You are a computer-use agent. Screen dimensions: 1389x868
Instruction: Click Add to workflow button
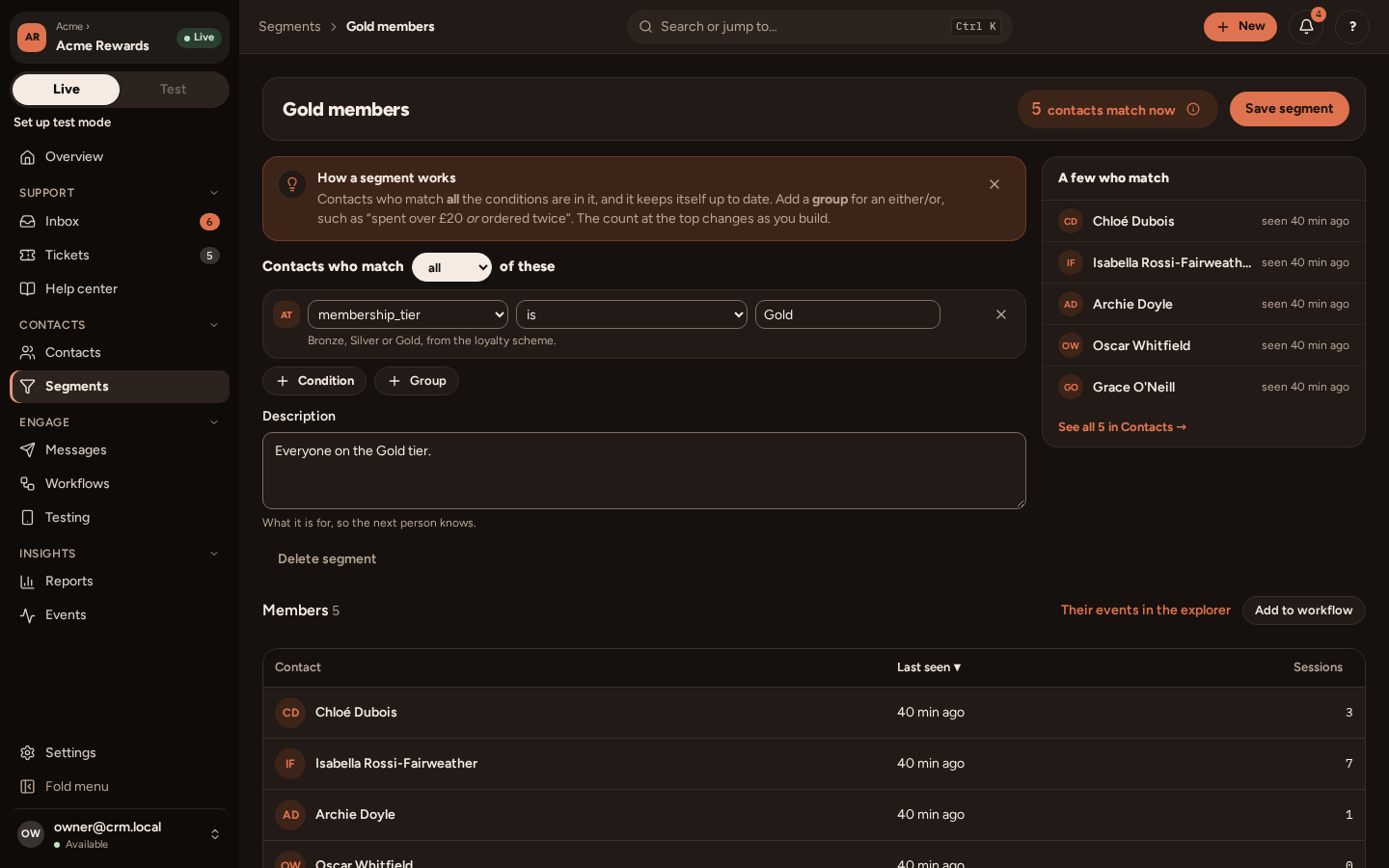point(1304,610)
